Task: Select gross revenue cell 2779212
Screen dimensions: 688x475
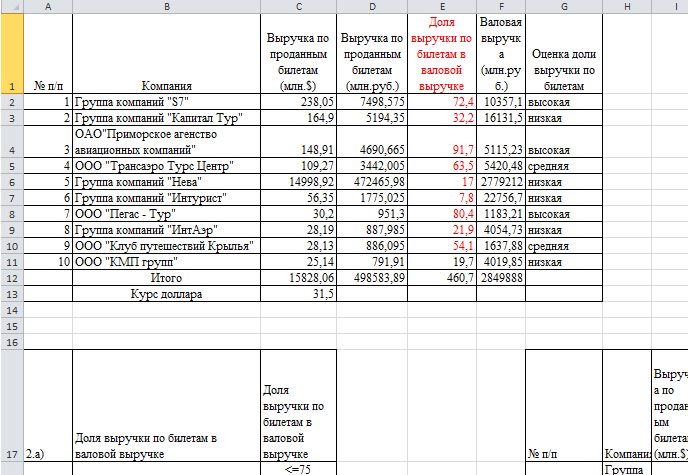Action: [501, 182]
